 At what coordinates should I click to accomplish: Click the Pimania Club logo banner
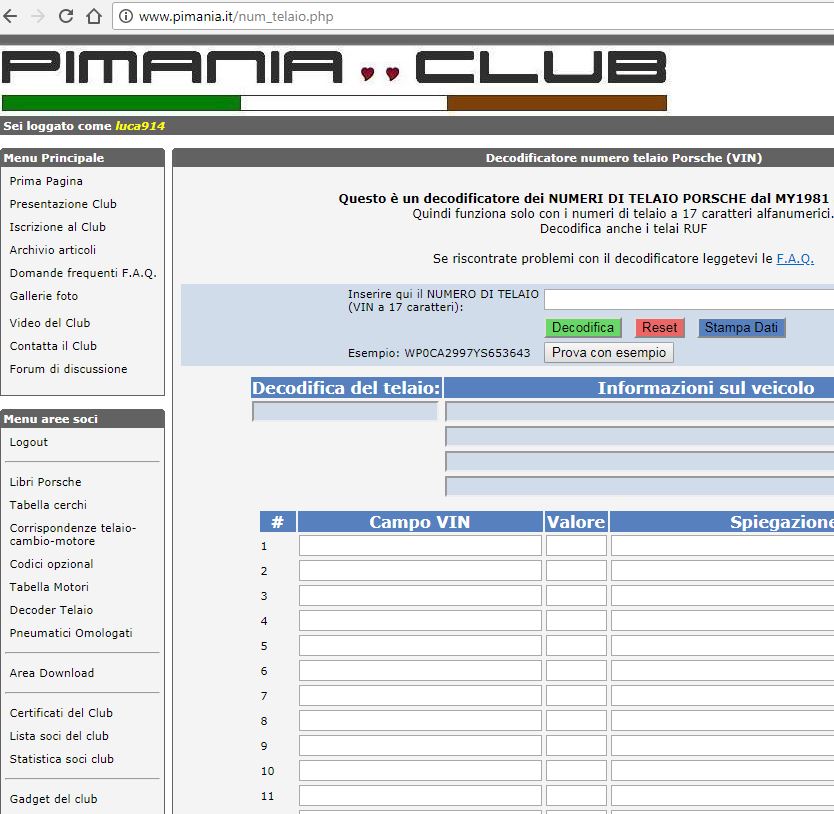tap(334, 80)
